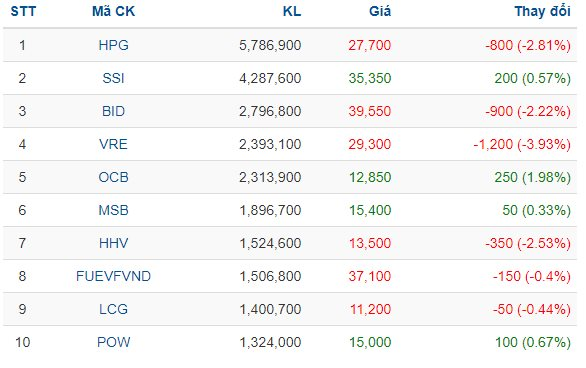Click the row number 10 cell
The width and height of the screenshot is (586, 368).
(22, 342)
